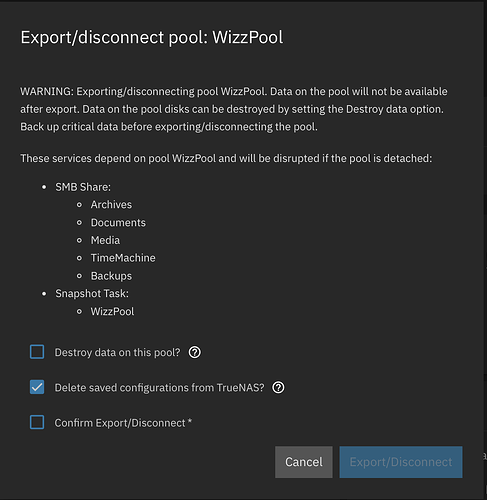Viewport: 487px width, 500px height.
Task: Click the 'These services depend on pool' sentence
Action: pos(226,158)
